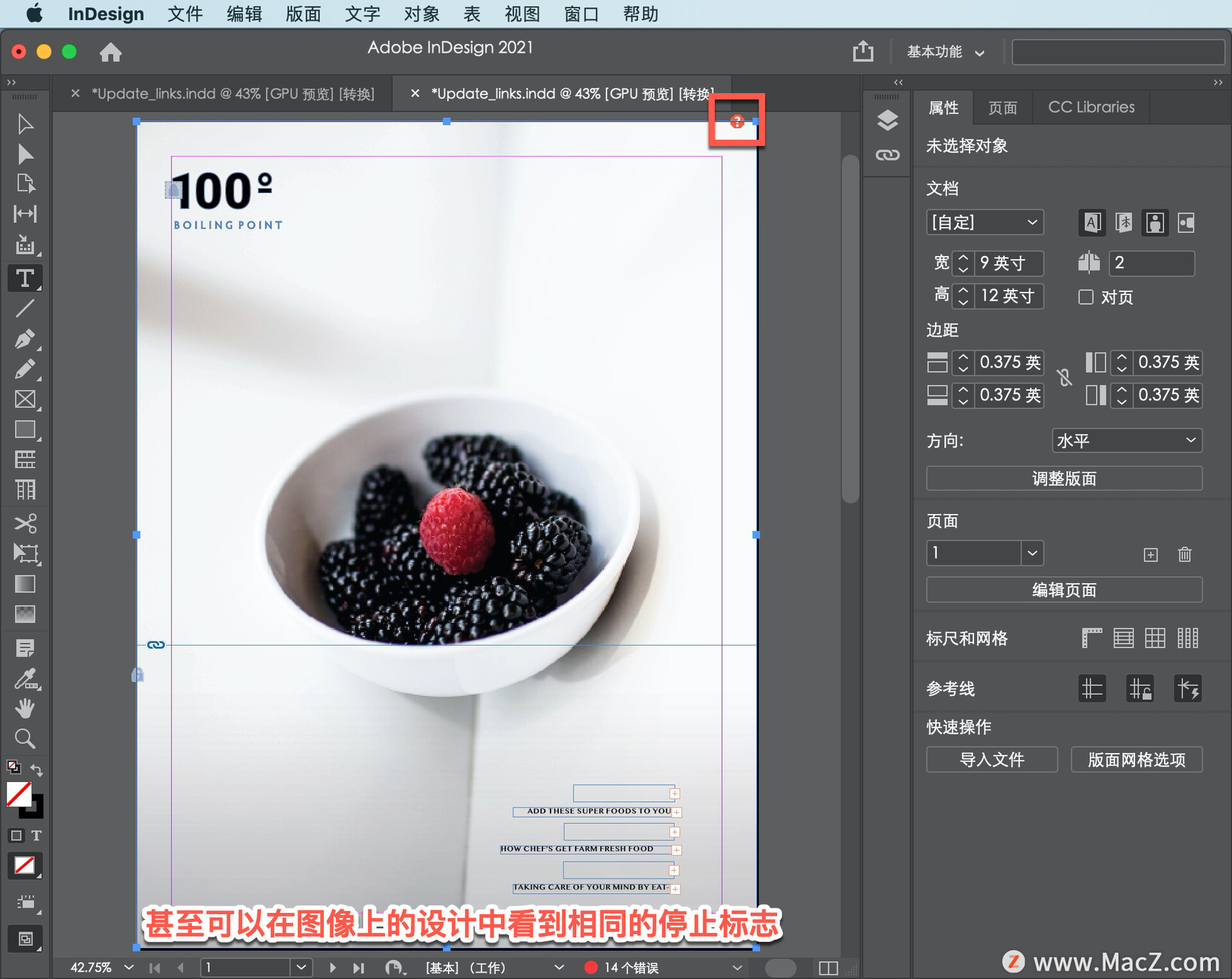Viewport: 1232px width, 979px height.
Task: Expand the [自定] document preset dropdown
Action: pos(984,223)
